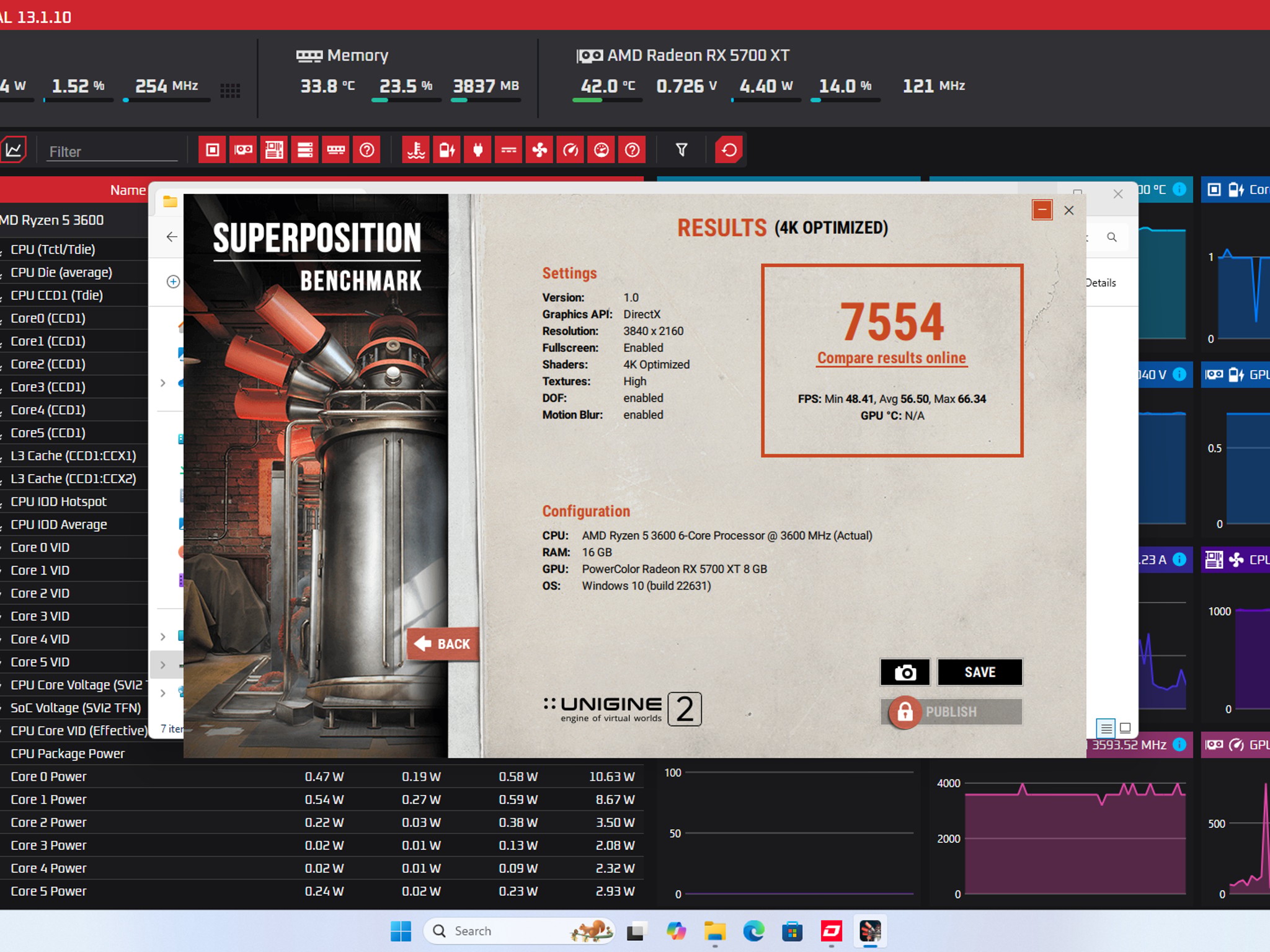Click the info icon beside 3593.52 MHz
Image resolution: width=1270 pixels, height=952 pixels.
[x=1179, y=744]
